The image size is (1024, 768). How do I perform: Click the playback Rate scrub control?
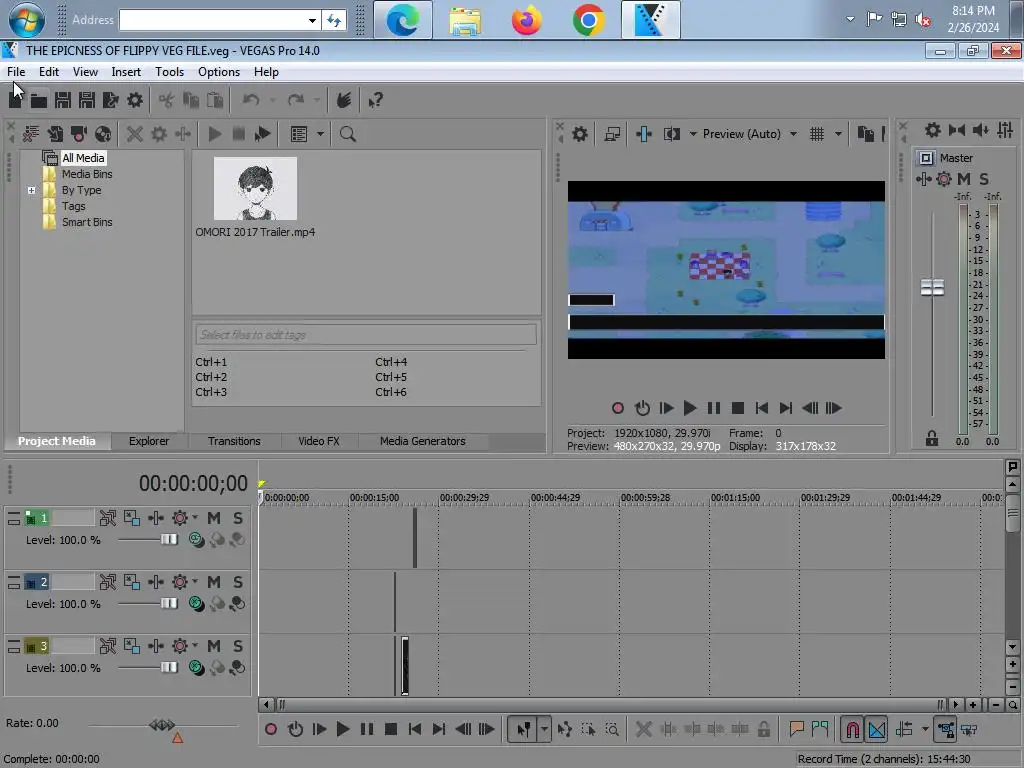pos(163,725)
